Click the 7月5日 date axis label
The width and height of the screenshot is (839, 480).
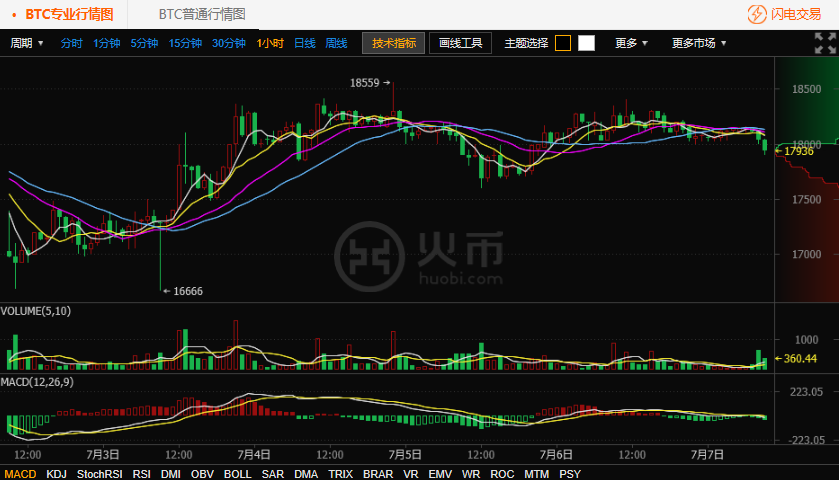[x=405, y=455]
